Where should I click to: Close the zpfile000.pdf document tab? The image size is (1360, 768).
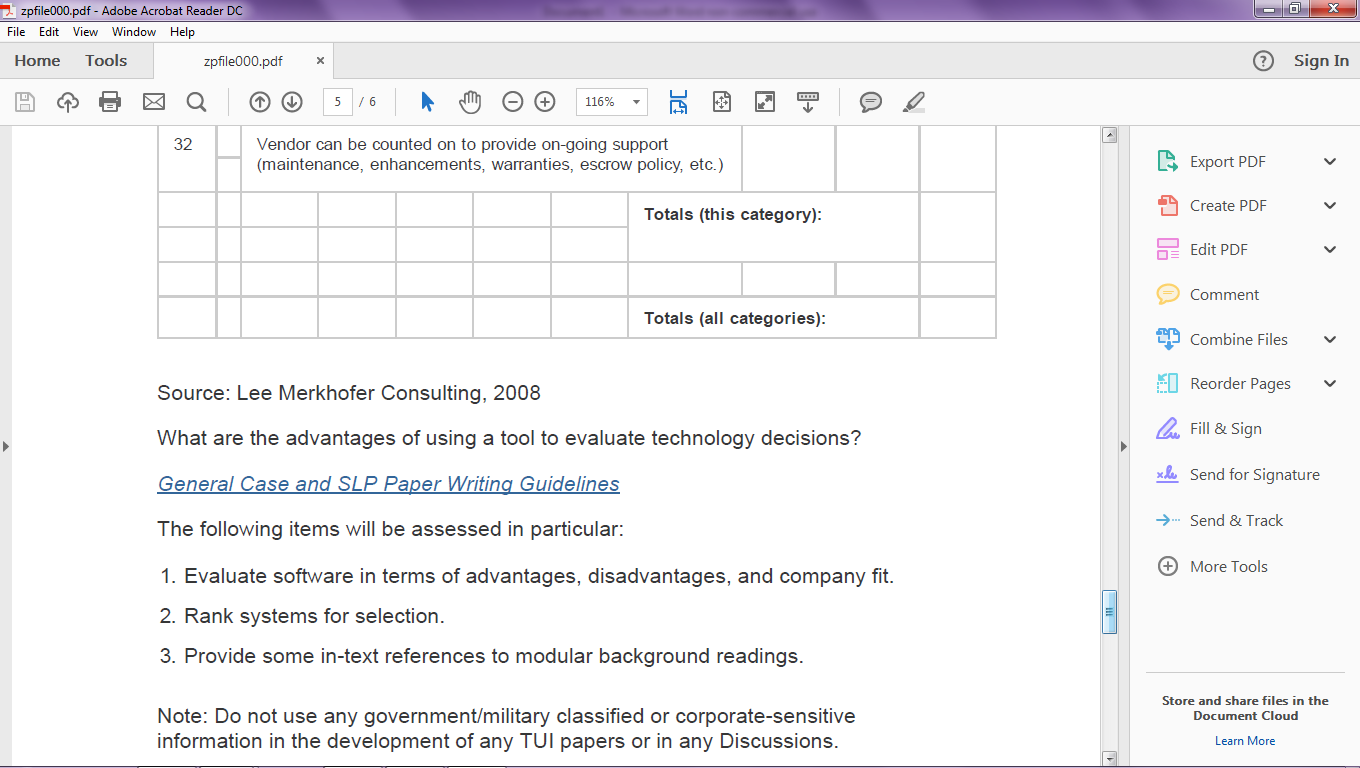pyautogui.click(x=320, y=61)
